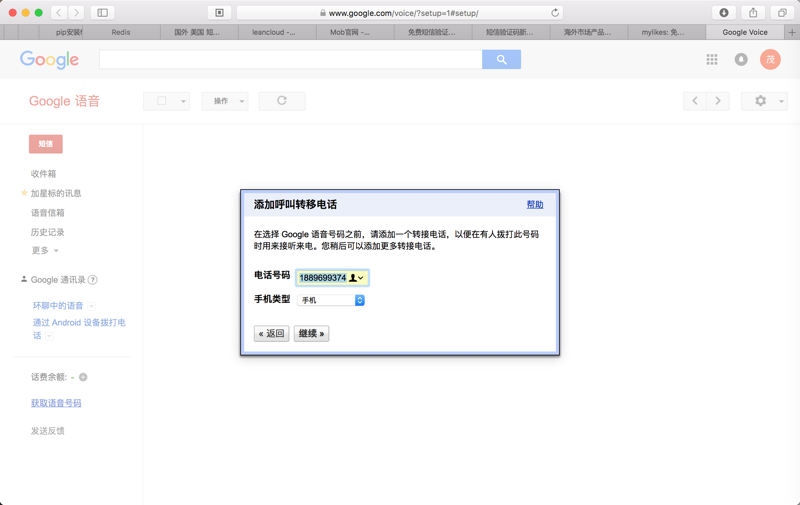Open the 手机类型 phone type dropdown
Image resolution: width=800 pixels, height=505 pixels.
click(x=331, y=300)
